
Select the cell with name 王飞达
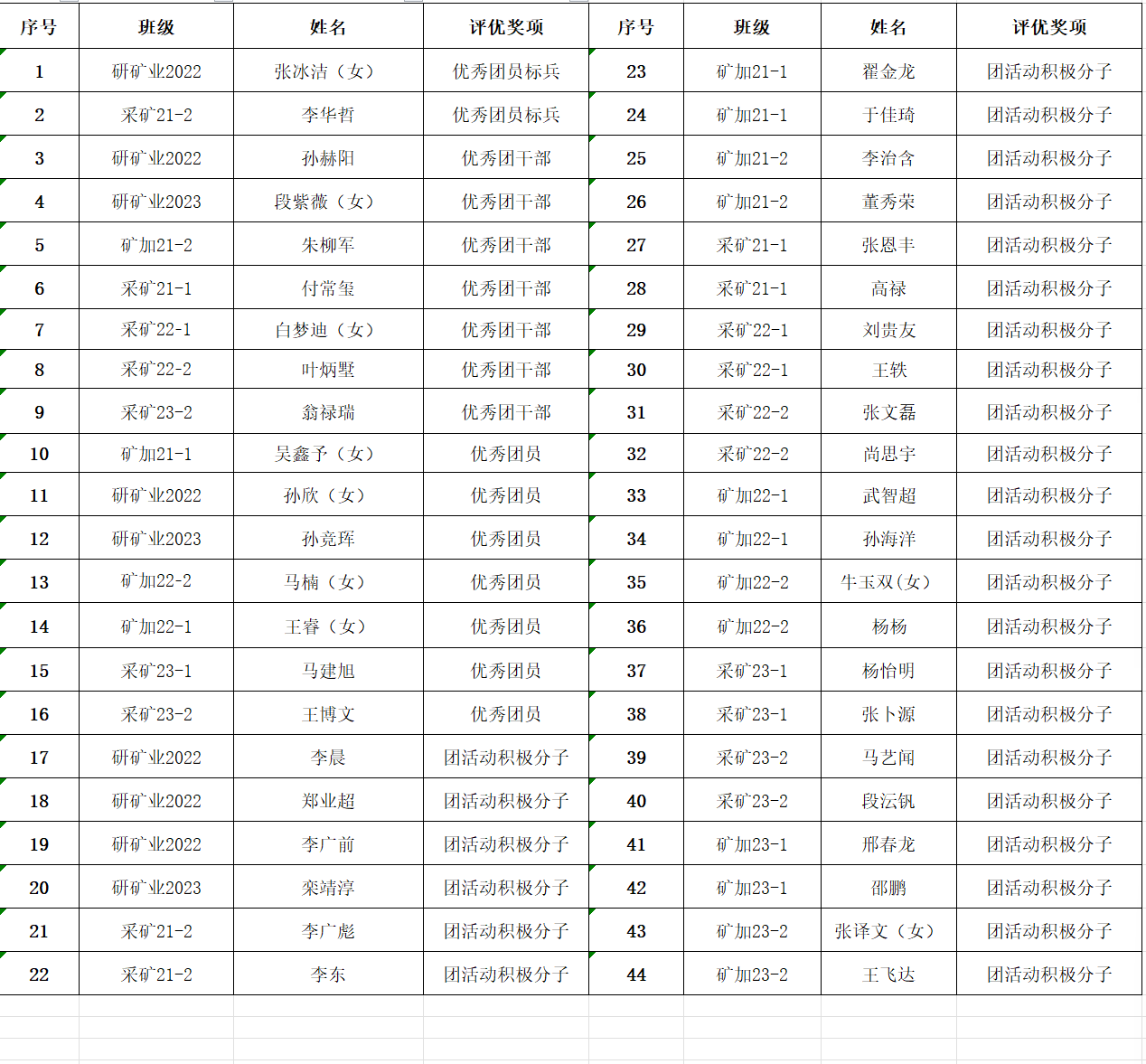tap(888, 975)
